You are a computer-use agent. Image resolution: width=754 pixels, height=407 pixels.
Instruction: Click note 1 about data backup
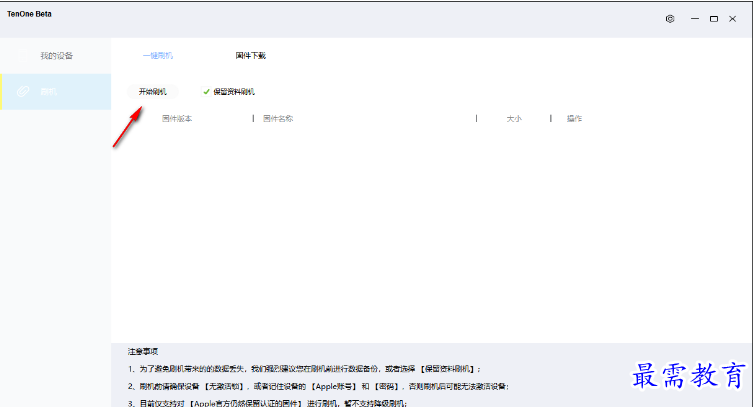304,369
